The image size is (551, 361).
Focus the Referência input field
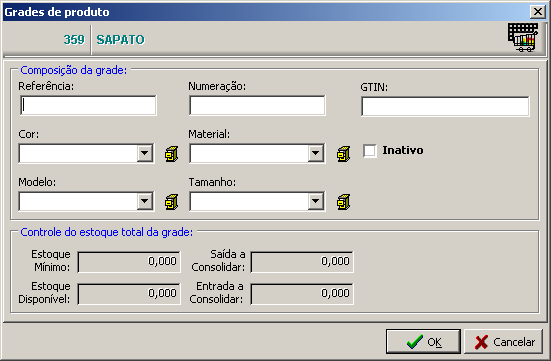click(88, 105)
